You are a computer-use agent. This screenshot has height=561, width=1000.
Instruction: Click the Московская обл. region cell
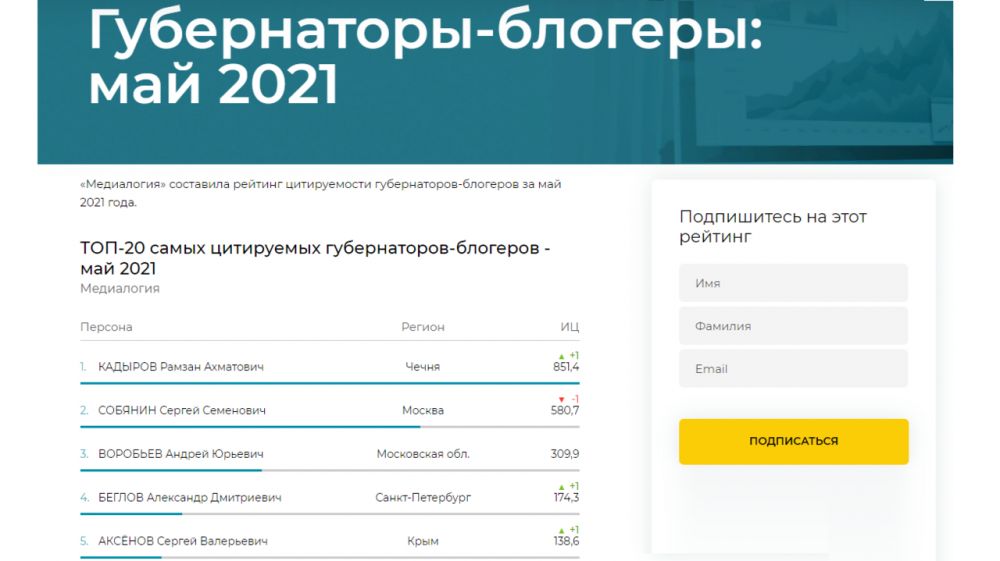[x=423, y=454]
